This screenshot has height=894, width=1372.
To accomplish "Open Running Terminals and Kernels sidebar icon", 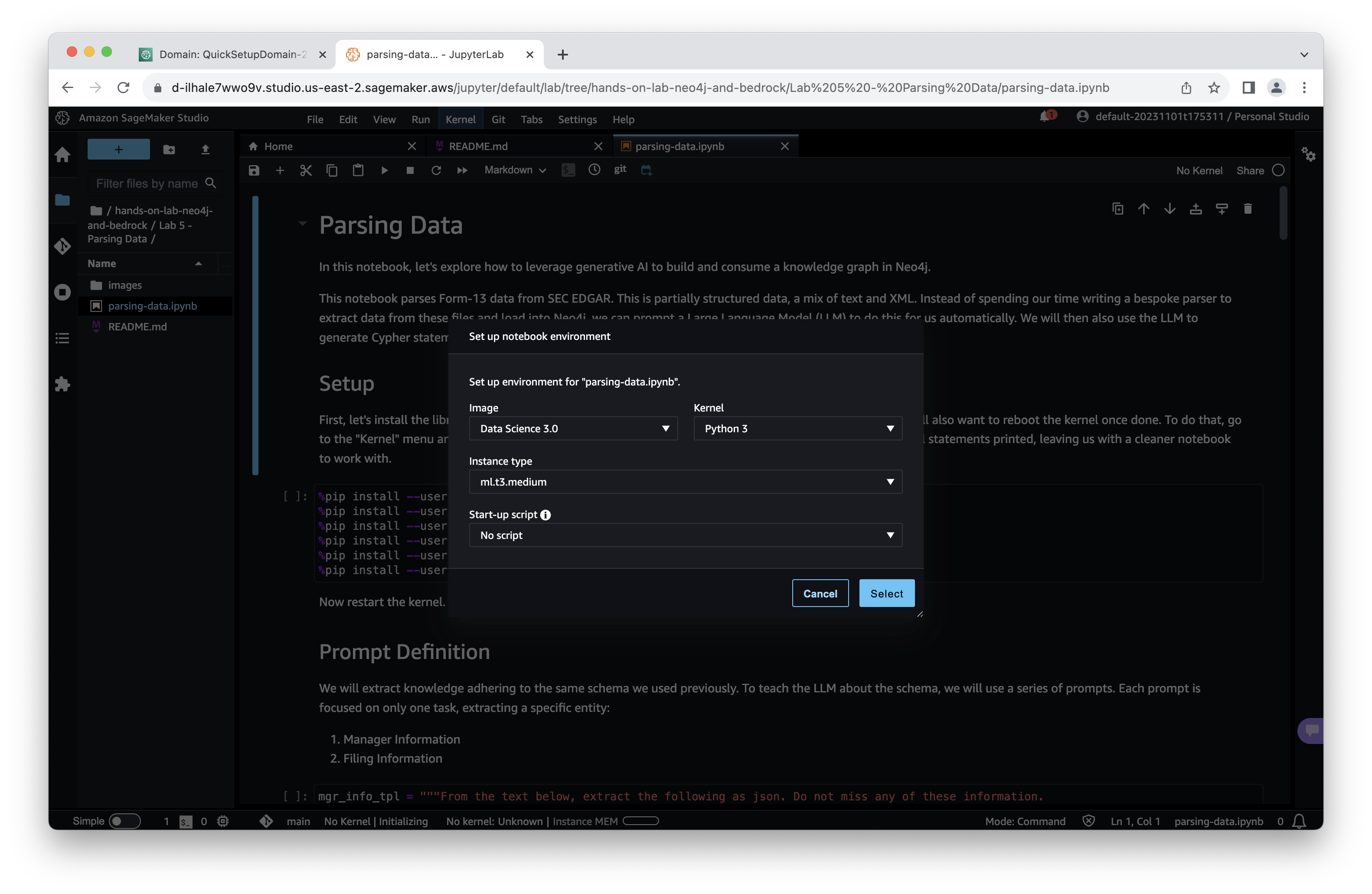I will tap(62, 292).
